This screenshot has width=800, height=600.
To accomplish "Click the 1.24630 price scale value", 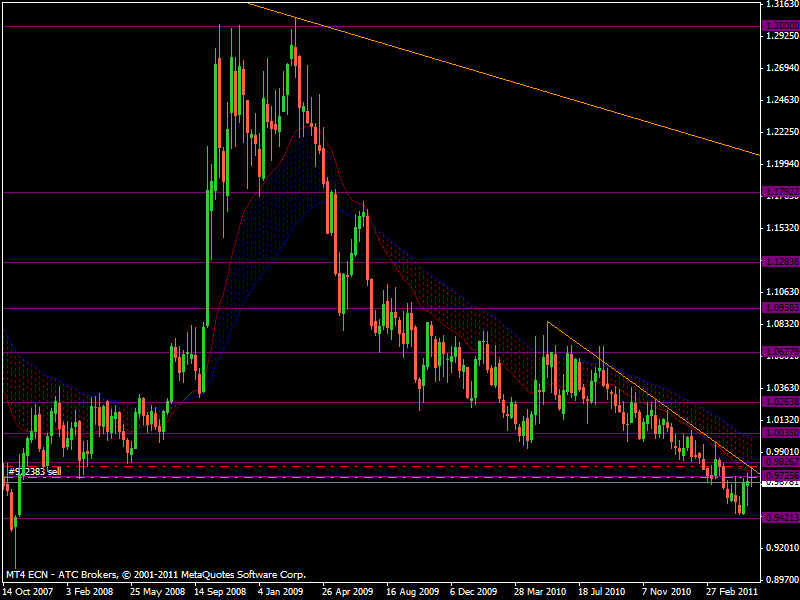I will tap(782, 100).
